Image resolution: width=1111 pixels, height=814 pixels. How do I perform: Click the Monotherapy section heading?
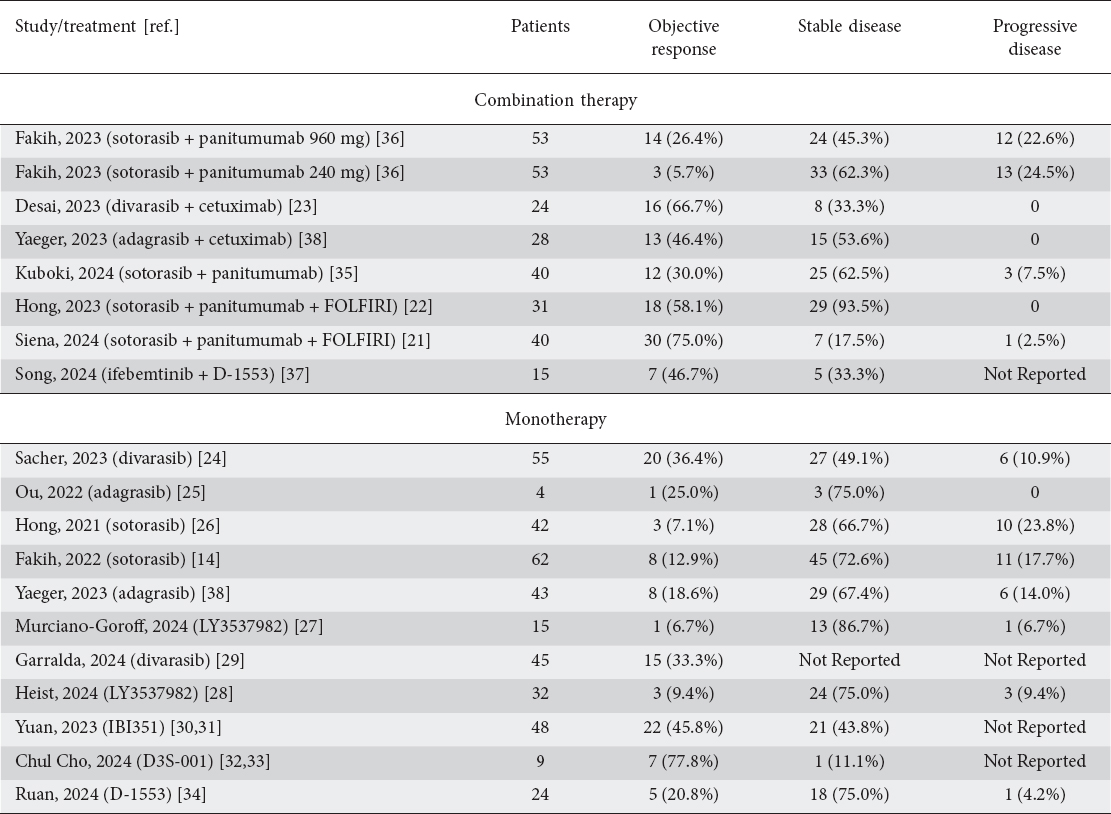click(555, 419)
